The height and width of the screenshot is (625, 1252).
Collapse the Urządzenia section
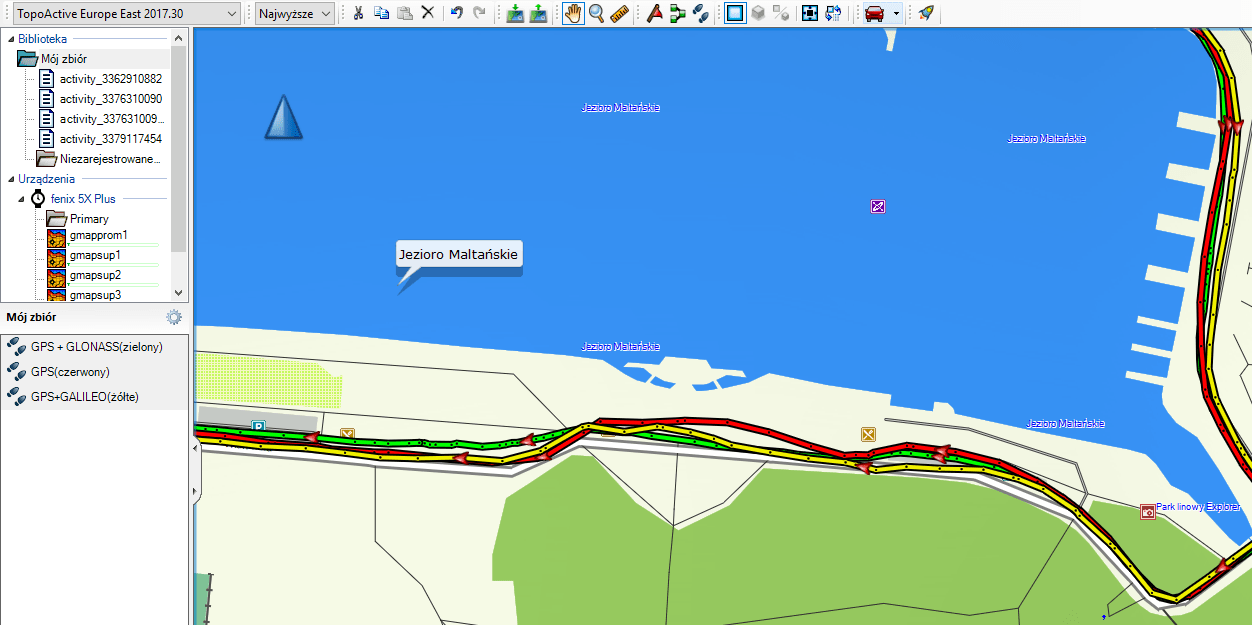pyautogui.click(x=10, y=179)
